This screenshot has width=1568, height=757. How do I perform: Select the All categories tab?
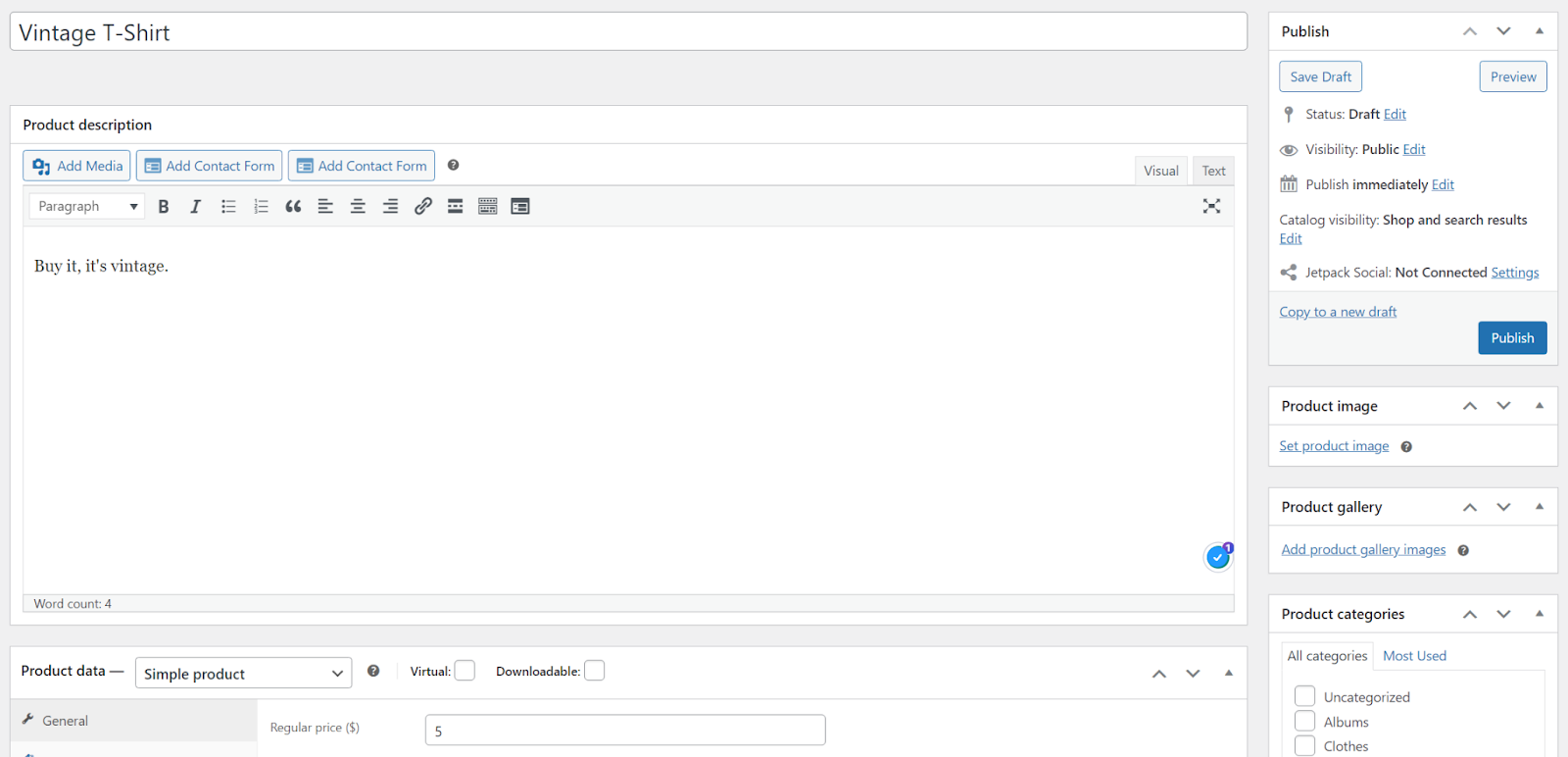tap(1327, 656)
